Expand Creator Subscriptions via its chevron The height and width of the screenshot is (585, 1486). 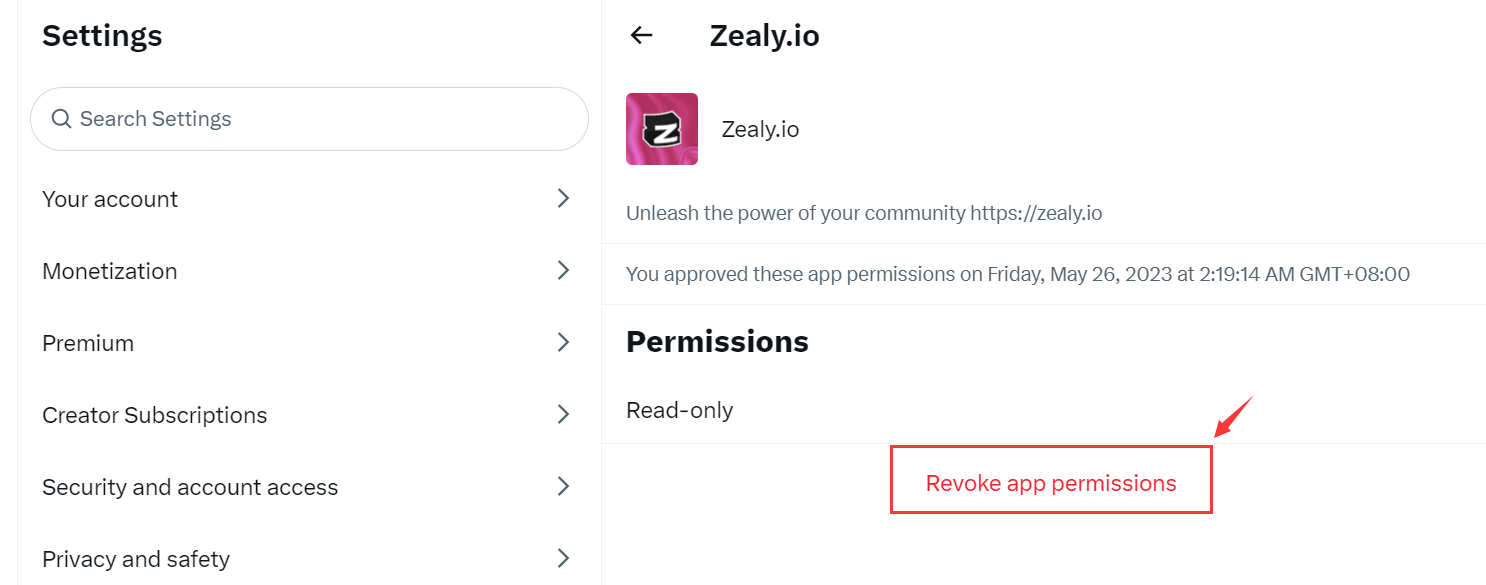click(563, 415)
